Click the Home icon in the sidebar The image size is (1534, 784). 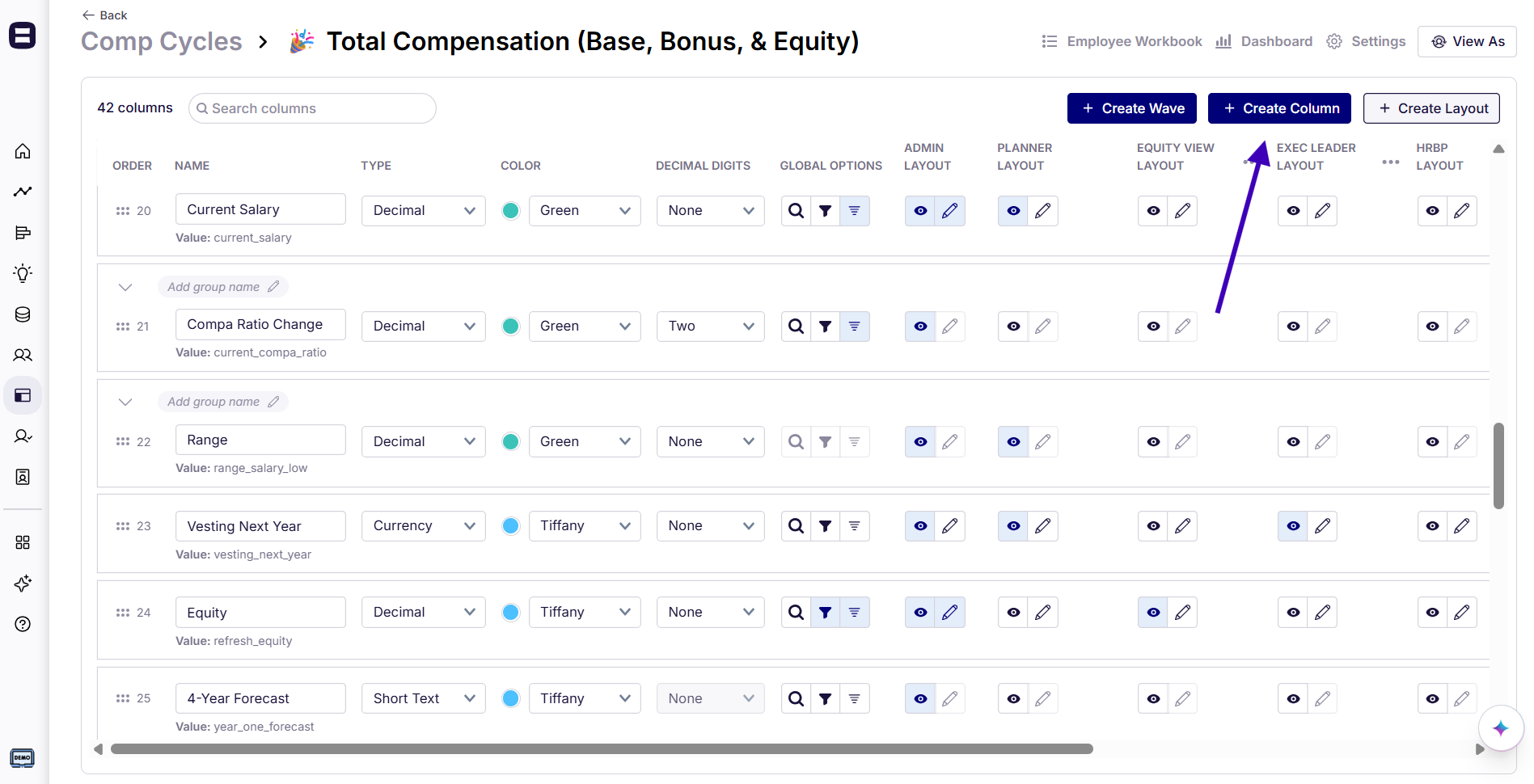pos(23,151)
